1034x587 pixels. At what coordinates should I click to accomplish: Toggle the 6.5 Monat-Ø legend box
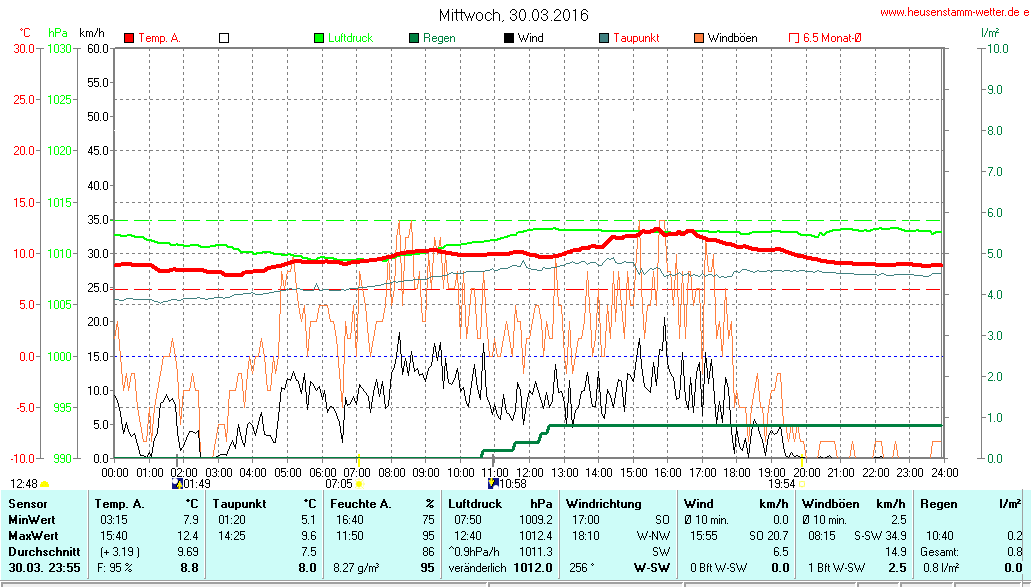coord(794,38)
